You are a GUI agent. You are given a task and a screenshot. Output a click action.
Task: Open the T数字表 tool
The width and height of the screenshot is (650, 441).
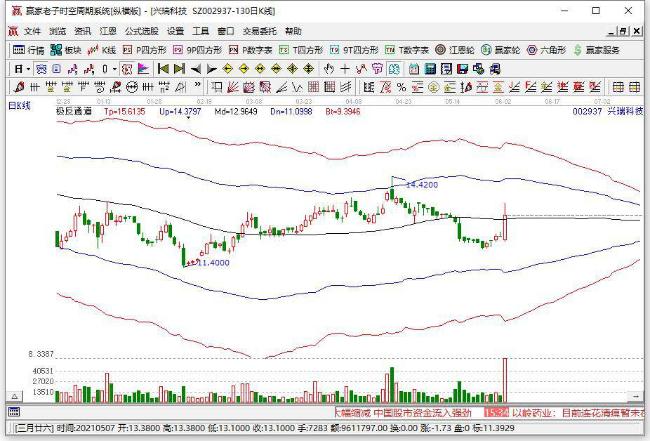coord(407,50)
